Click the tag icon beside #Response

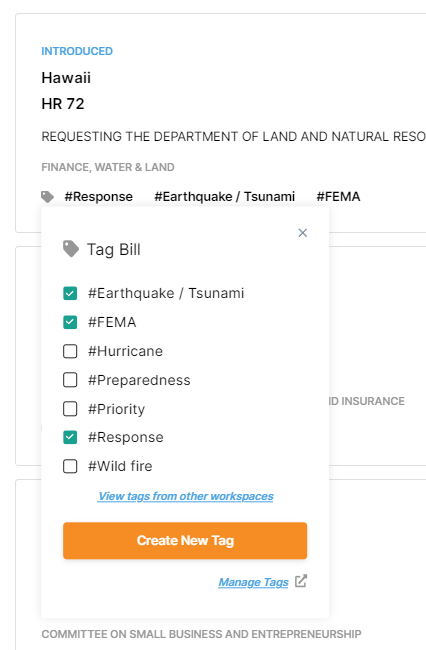point(47,197)
